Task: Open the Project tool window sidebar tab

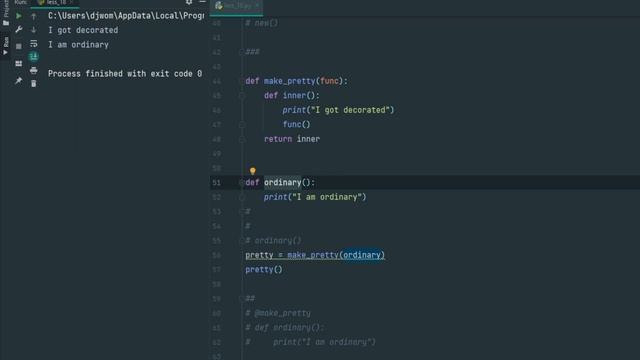Action: [5, 13]
